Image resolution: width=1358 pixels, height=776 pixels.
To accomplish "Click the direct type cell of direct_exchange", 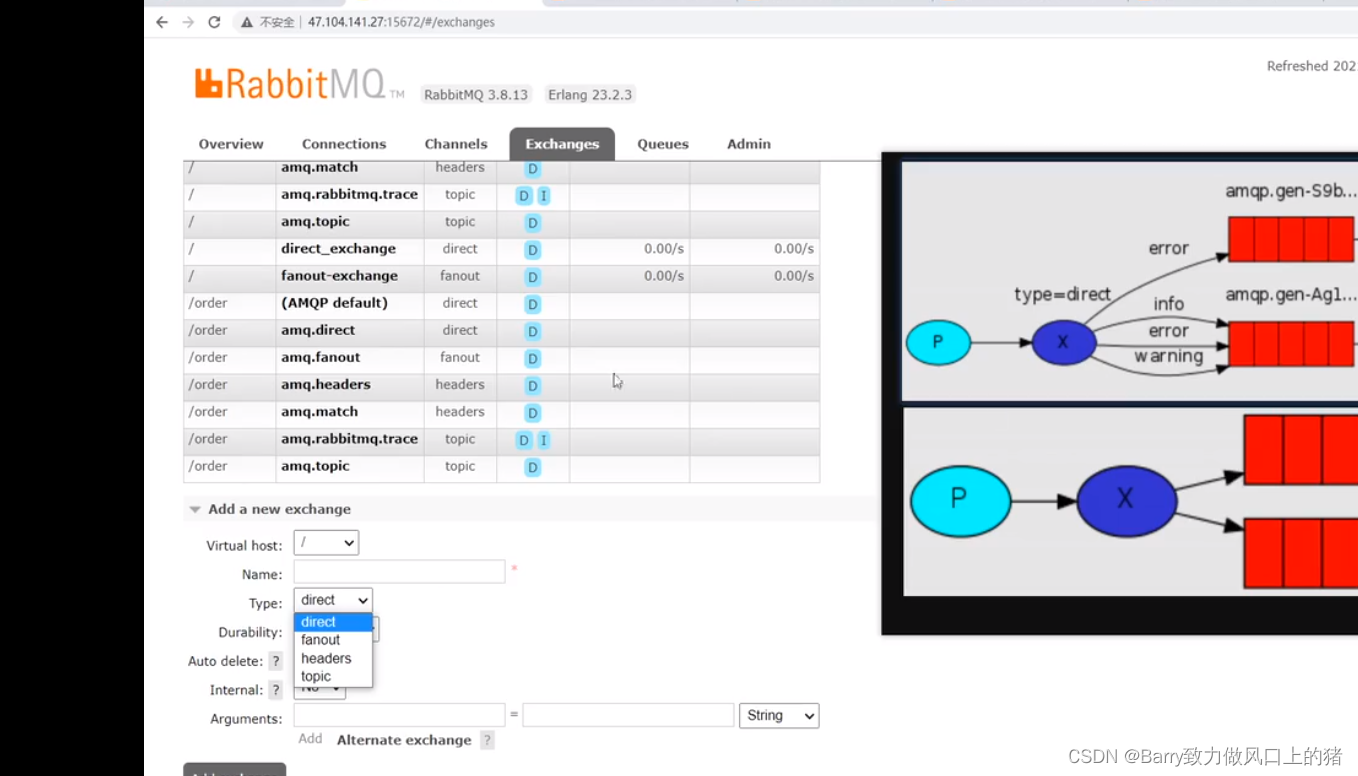I will pos(460,249).
